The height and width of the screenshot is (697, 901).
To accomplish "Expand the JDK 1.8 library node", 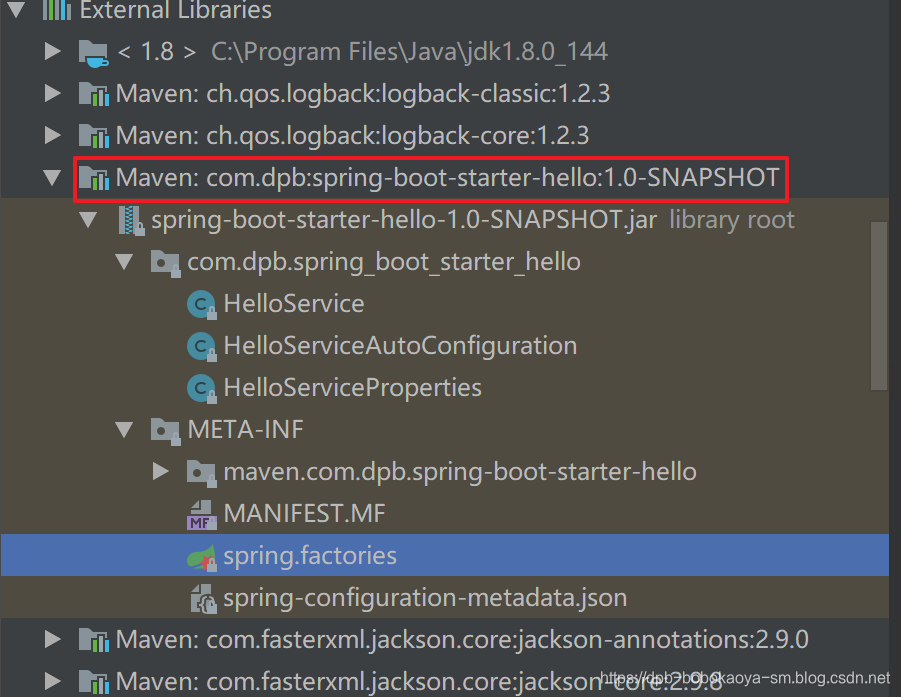I will tap(53, 51).
